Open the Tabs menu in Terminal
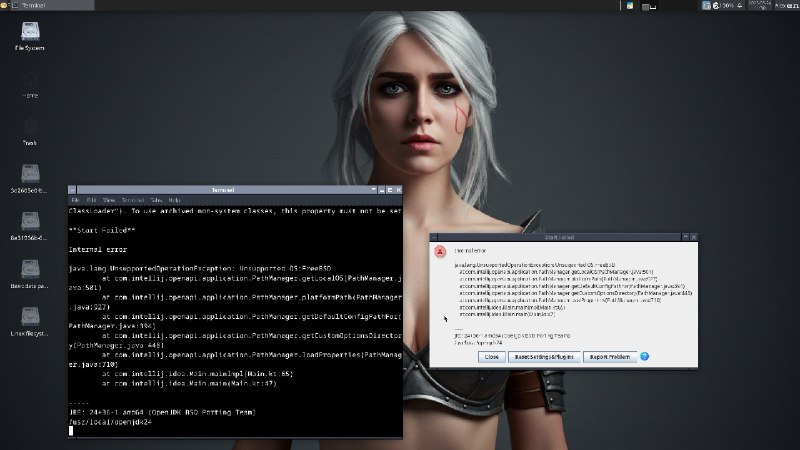800x450 pixels. click(x=156, y=201)
